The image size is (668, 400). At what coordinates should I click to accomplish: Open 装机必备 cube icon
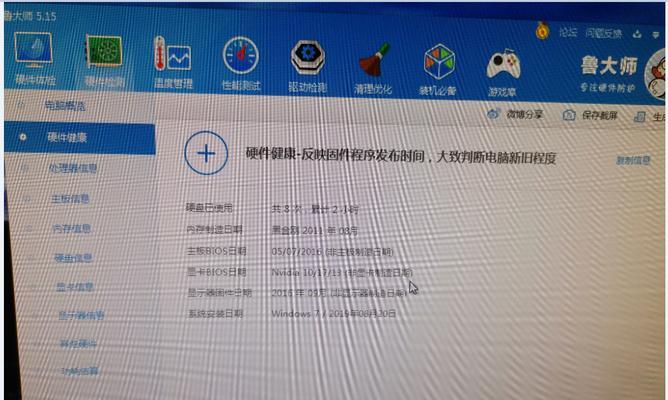pyautogui.click(x=439, y=61)
